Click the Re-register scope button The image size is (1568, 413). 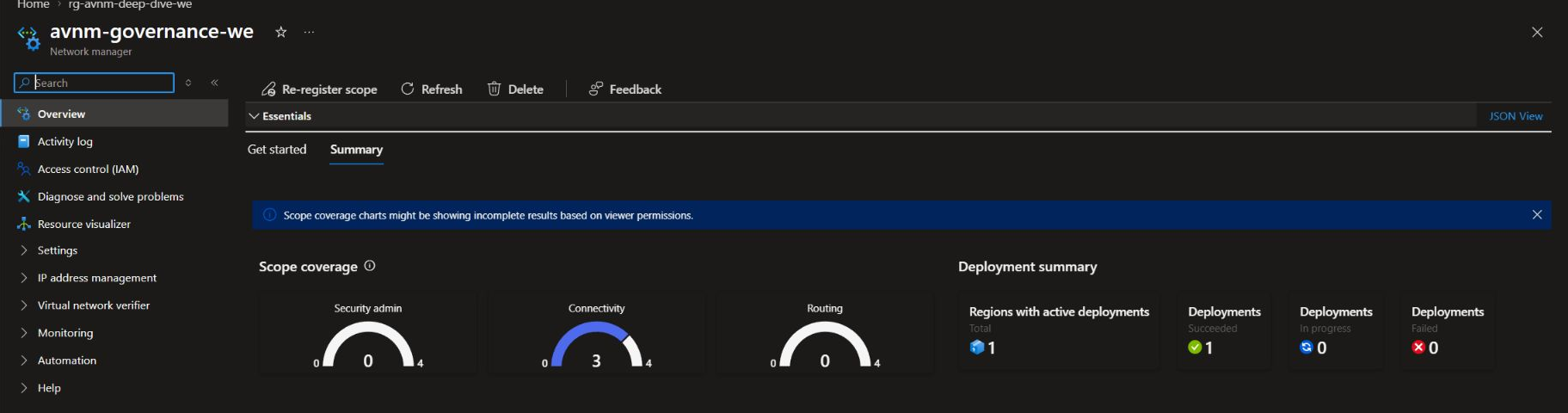click(319, 89)
